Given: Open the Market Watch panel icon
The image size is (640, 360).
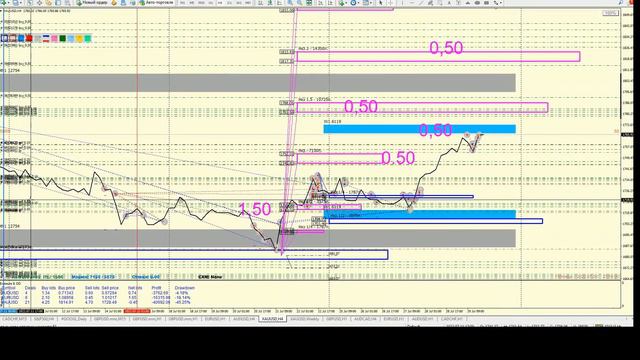Looking at the screenshot, I should tap(30, 2).
